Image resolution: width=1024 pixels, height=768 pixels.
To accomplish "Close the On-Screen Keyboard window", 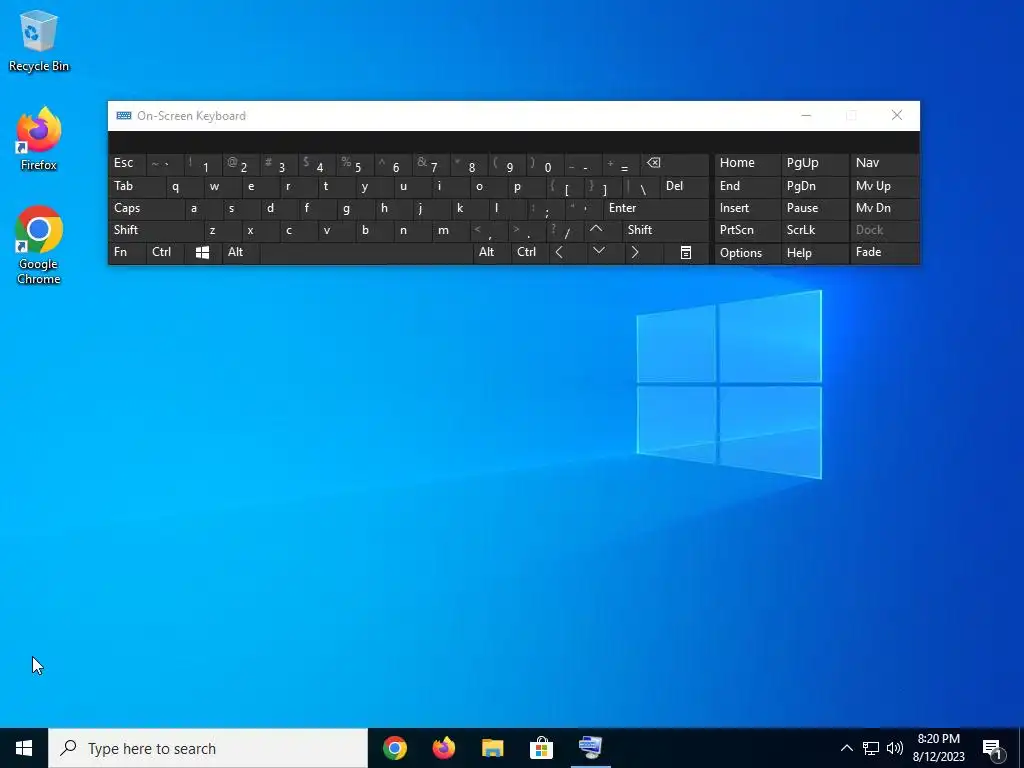I will (x=897, y=116).
